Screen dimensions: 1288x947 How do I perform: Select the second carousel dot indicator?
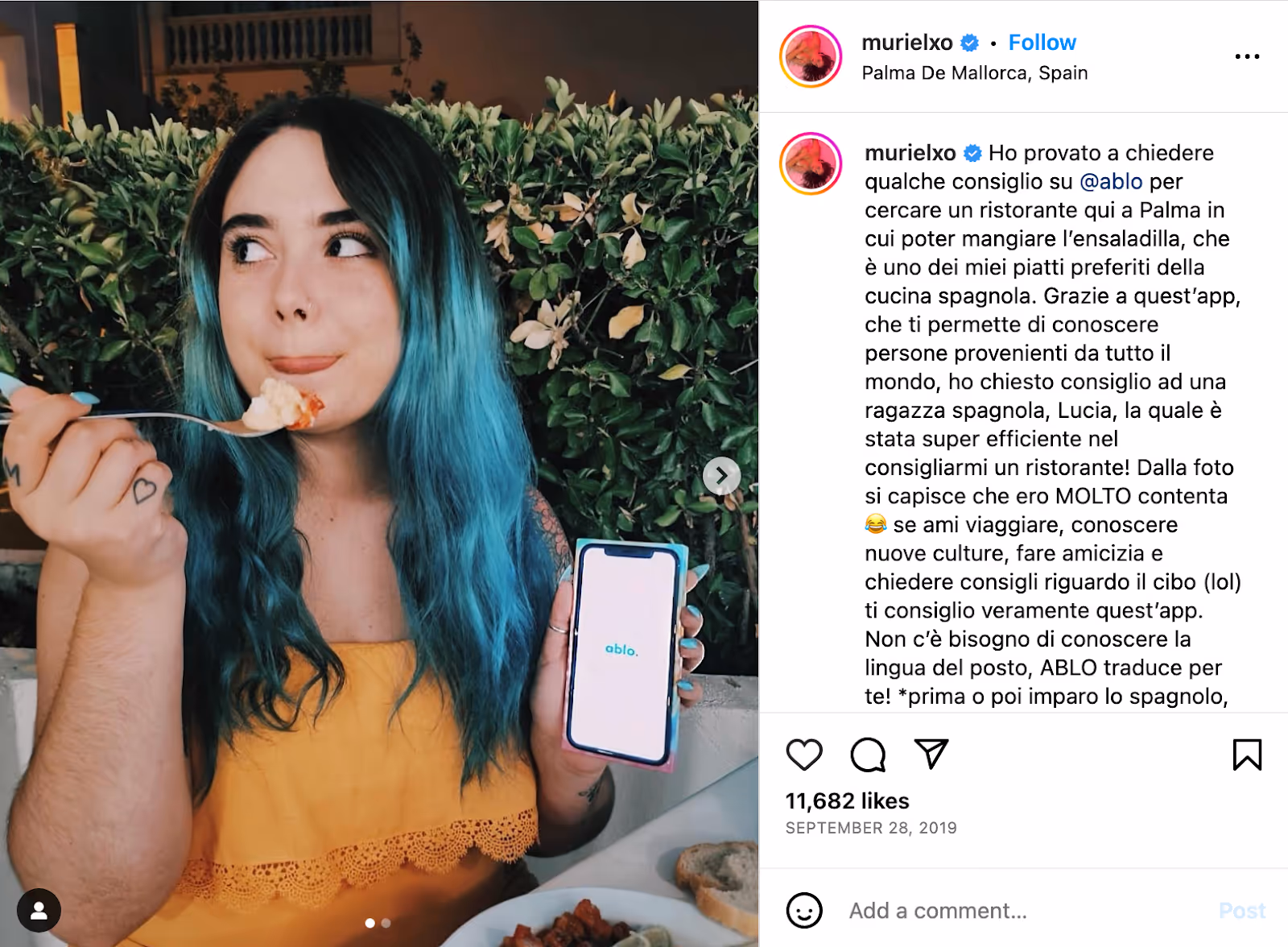pyautogui.click(x=386, y=923)
